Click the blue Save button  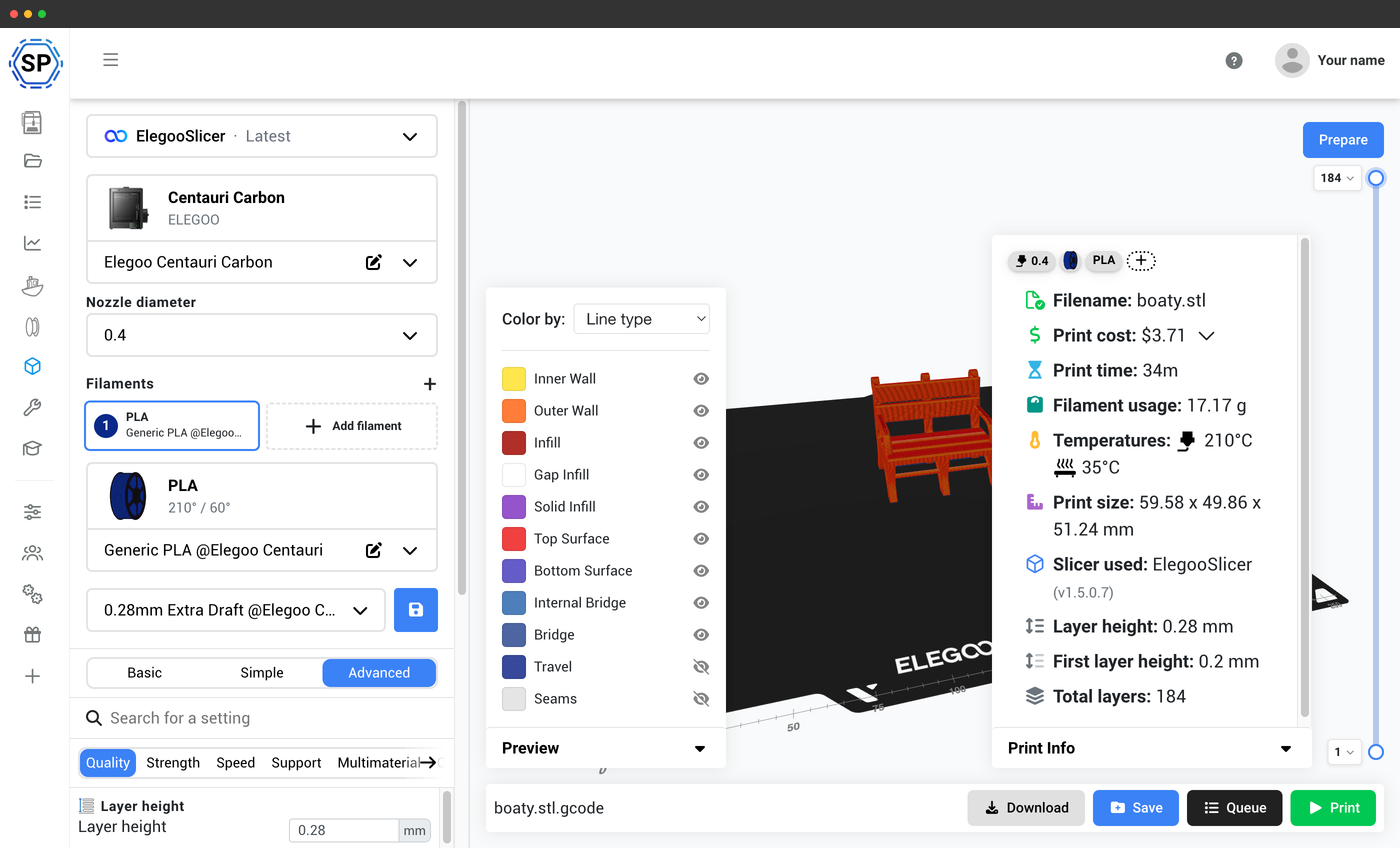click(1136, 808)
